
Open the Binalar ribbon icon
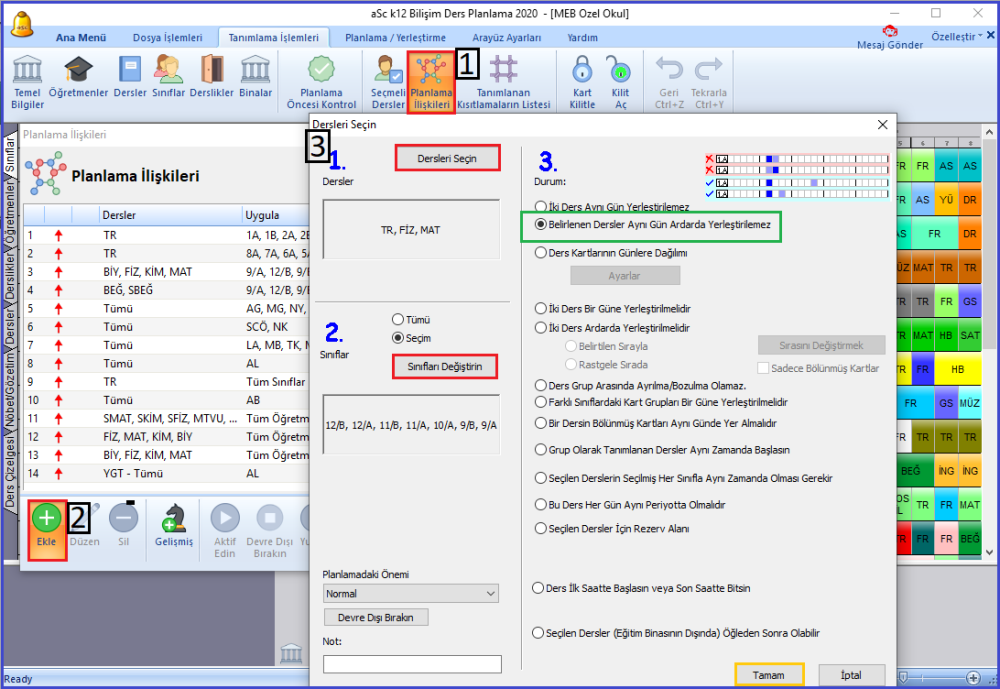(255, 77)
